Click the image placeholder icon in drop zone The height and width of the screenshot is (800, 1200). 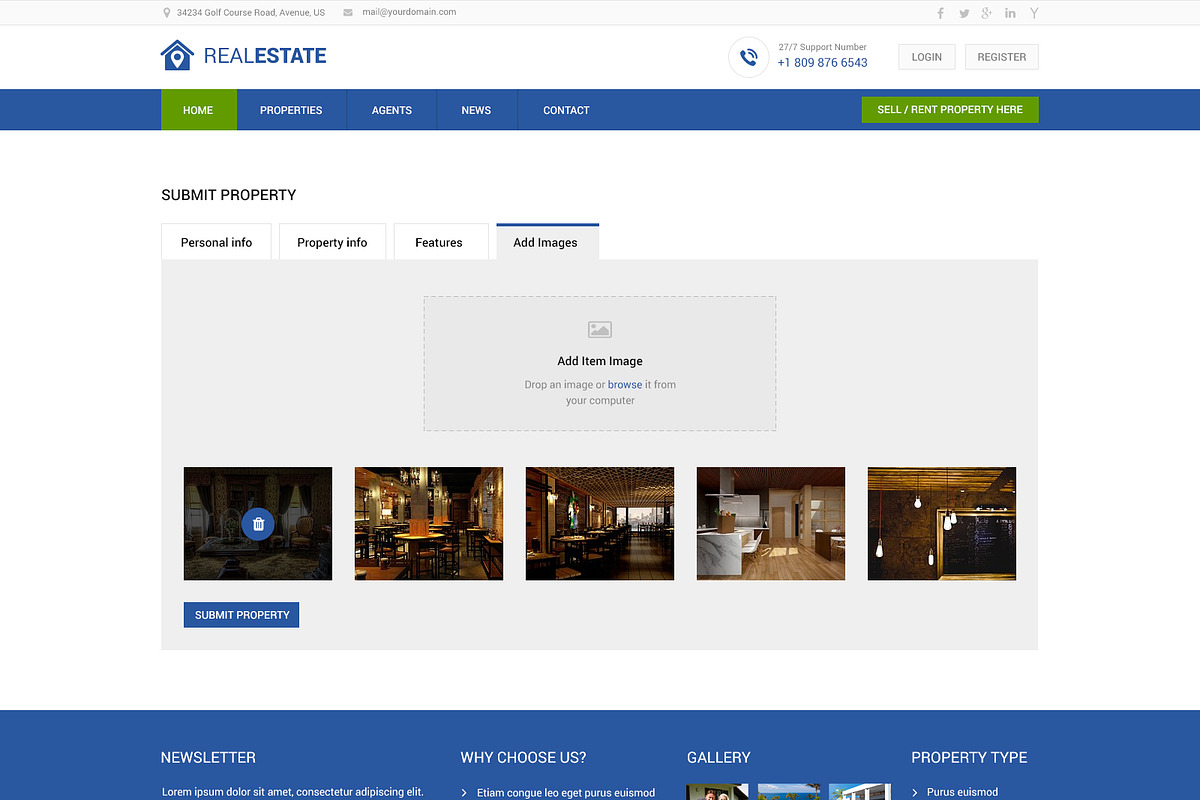click(x=600, y=329)
